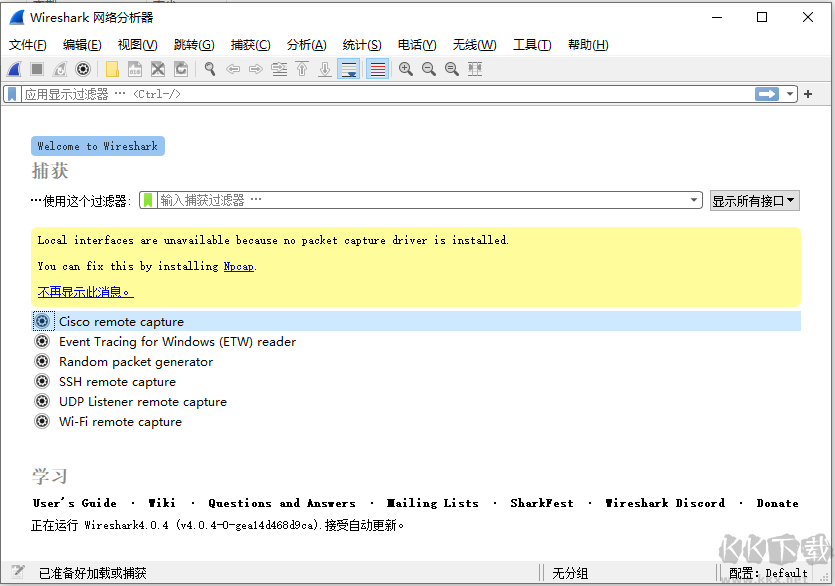Select the Random packet generator interface
The height and width of the screenshot is (586, 835).
(135, 361)
